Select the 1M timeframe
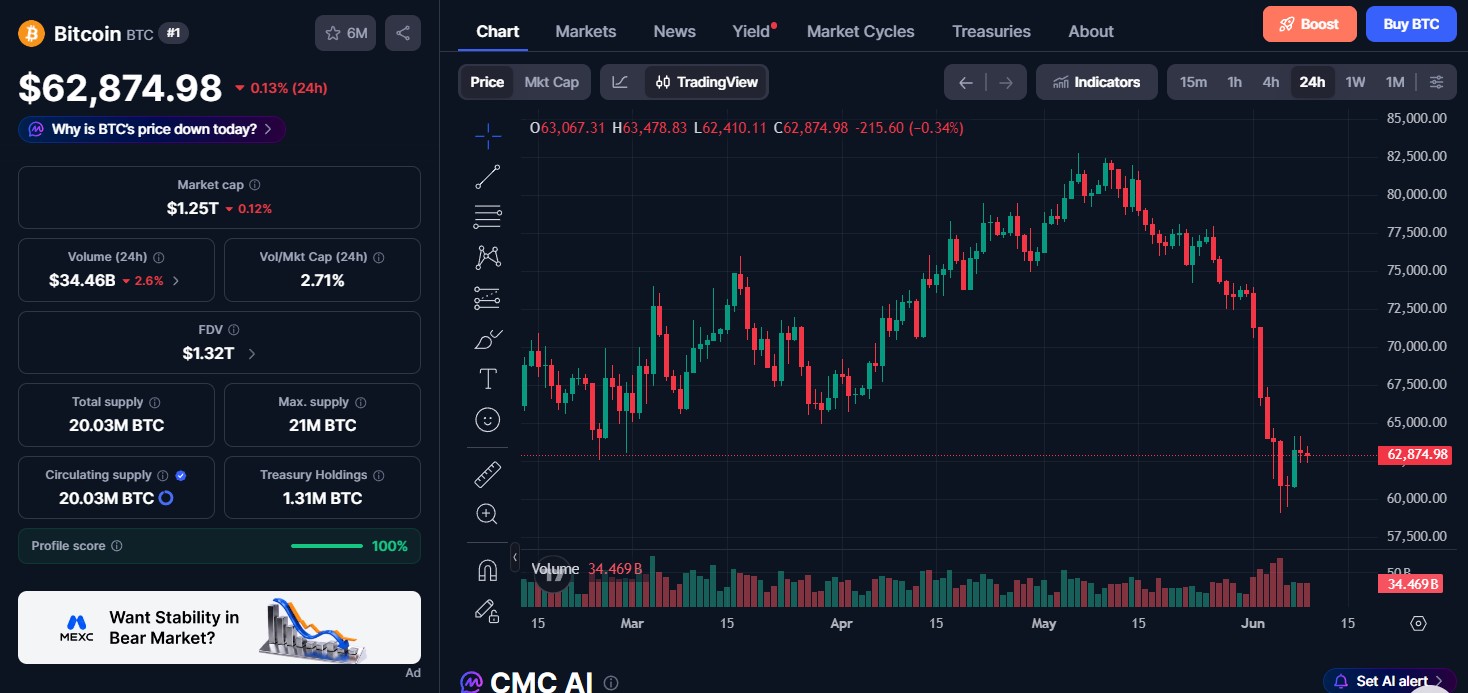1468x693 pixels. tap(1395, 82)
